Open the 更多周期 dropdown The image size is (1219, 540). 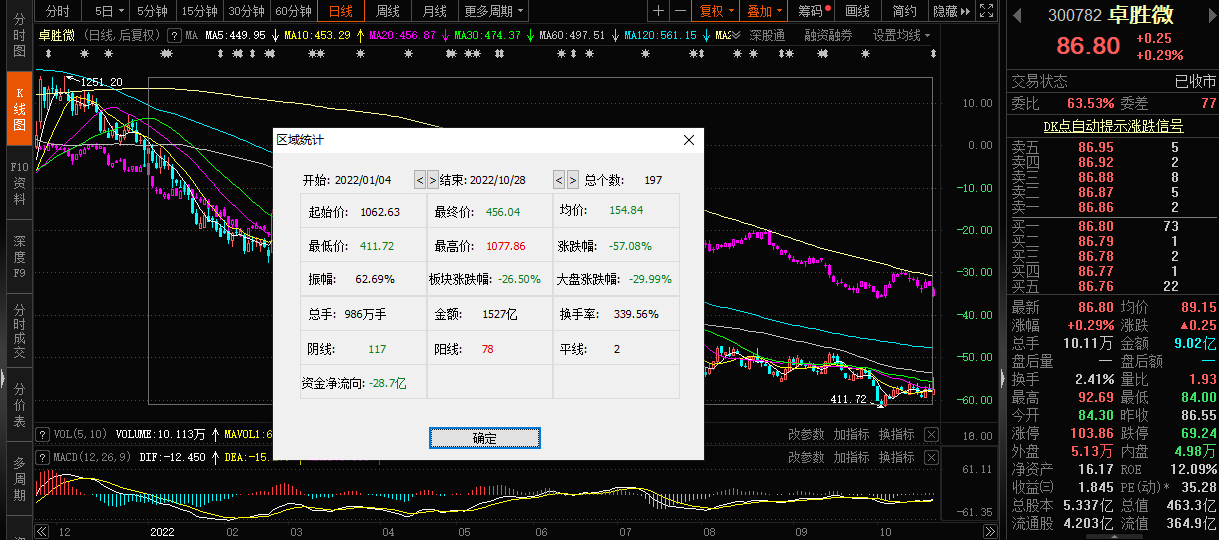[x=494, y=11]
